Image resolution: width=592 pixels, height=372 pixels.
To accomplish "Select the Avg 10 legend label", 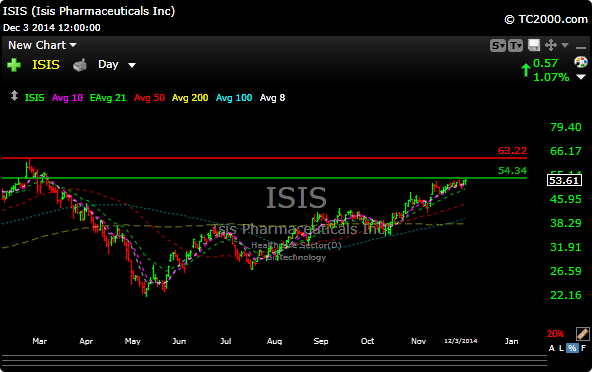I will pyautogui.click(x=67, y=98).
